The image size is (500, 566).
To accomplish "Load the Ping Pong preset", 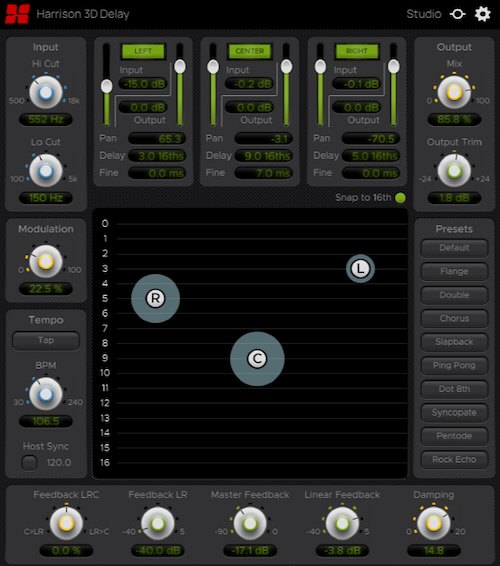I will click(x=454, y=365).
